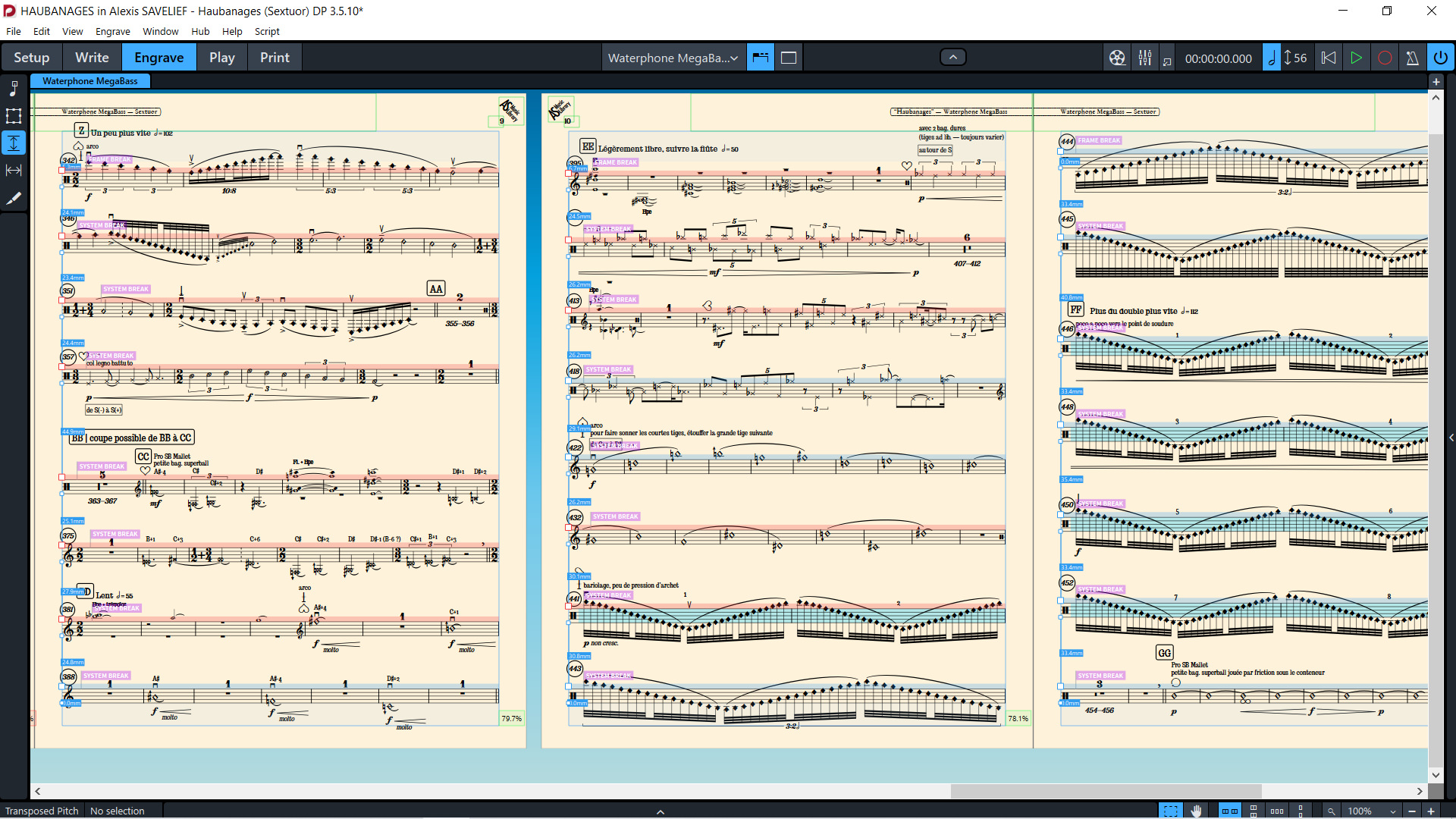
Task: Open the Hub menu
Action: pyautogui.click(x=200, y=31)
